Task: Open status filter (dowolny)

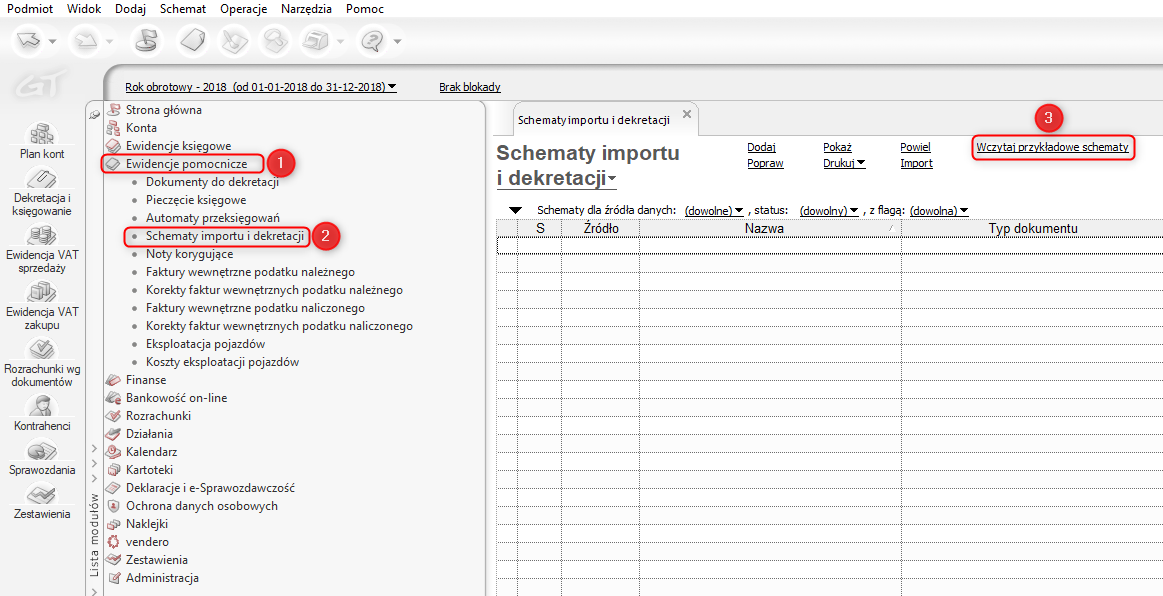Action: [x=830, y=211]
